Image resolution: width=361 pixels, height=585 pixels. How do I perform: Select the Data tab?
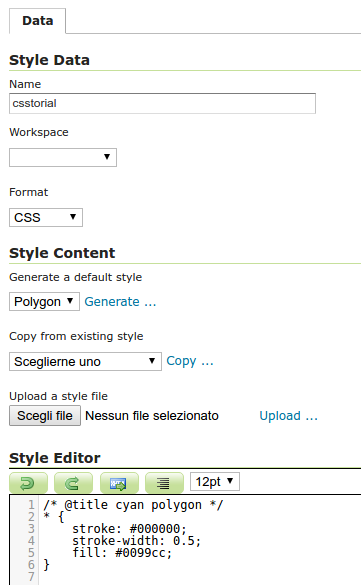[x=38, y=21]
